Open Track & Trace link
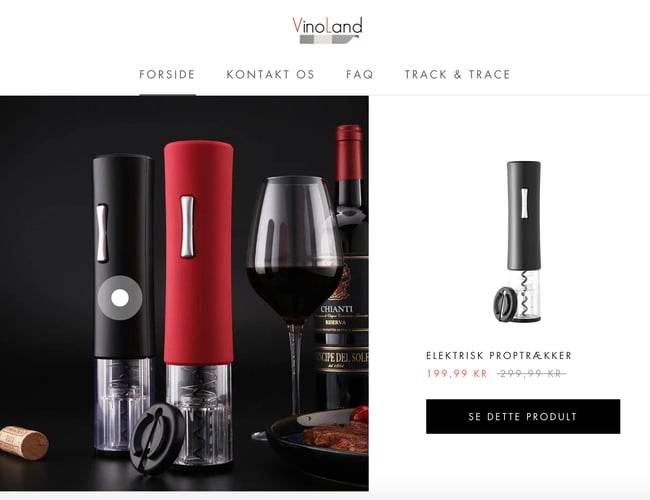This screenshot has width=650, height=500. pyautogui.click(x=457, y=75)
